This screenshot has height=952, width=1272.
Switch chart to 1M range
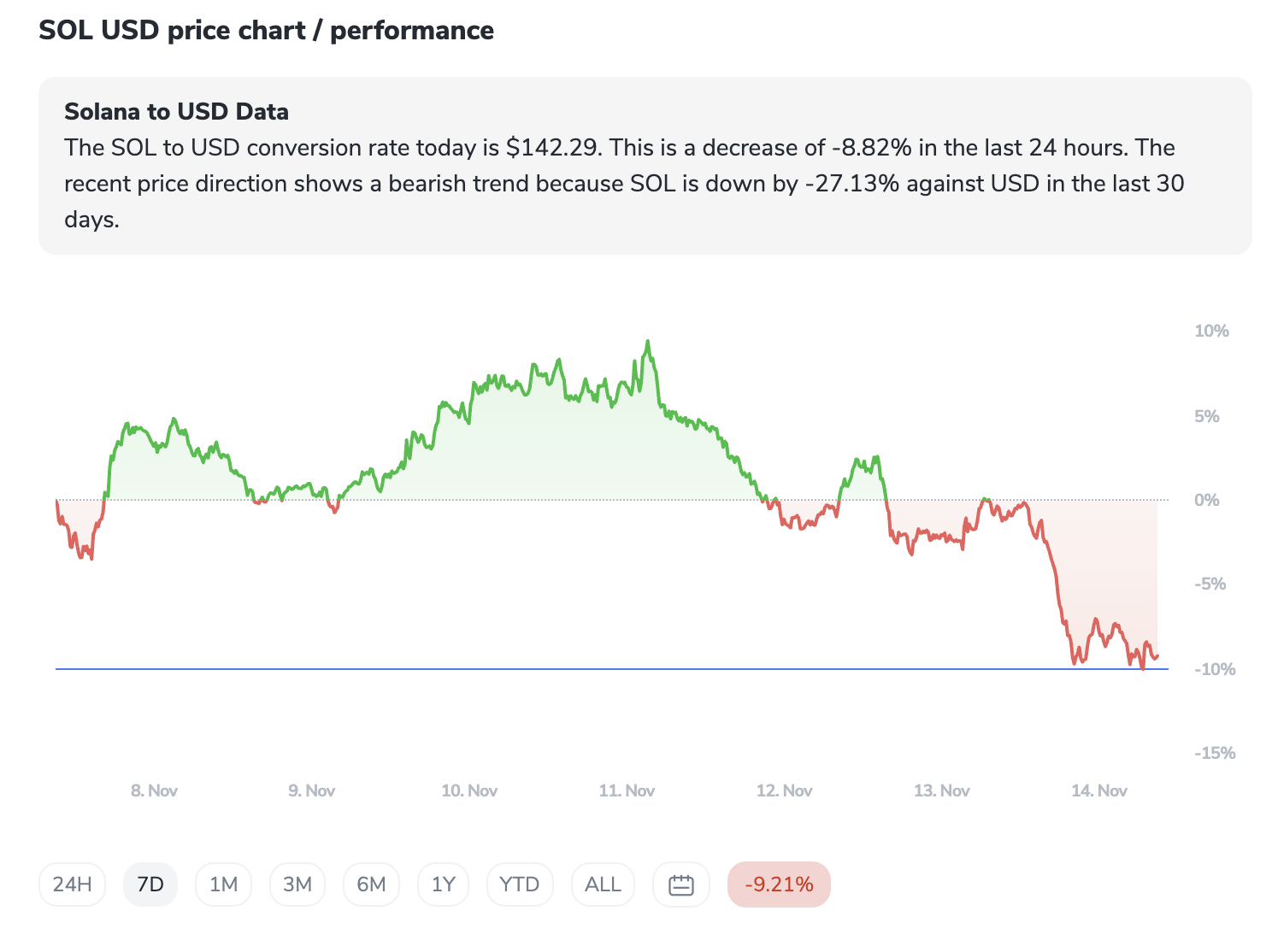coord(223,884)
